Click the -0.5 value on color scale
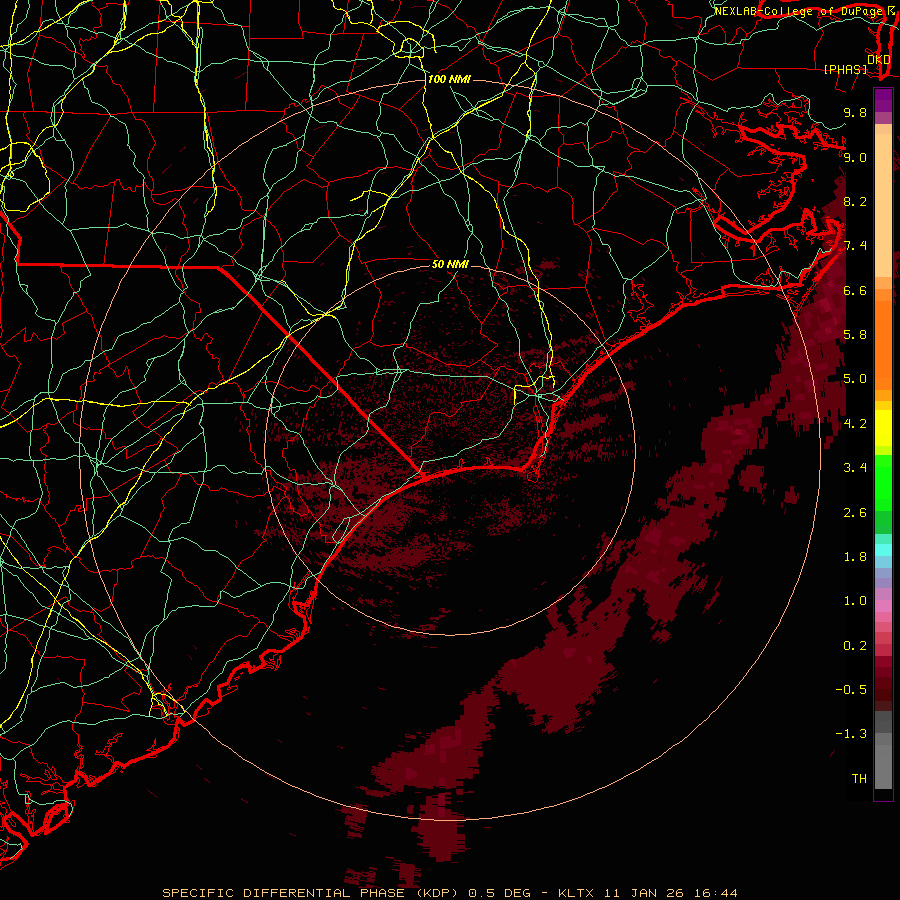 coord(851,690)
